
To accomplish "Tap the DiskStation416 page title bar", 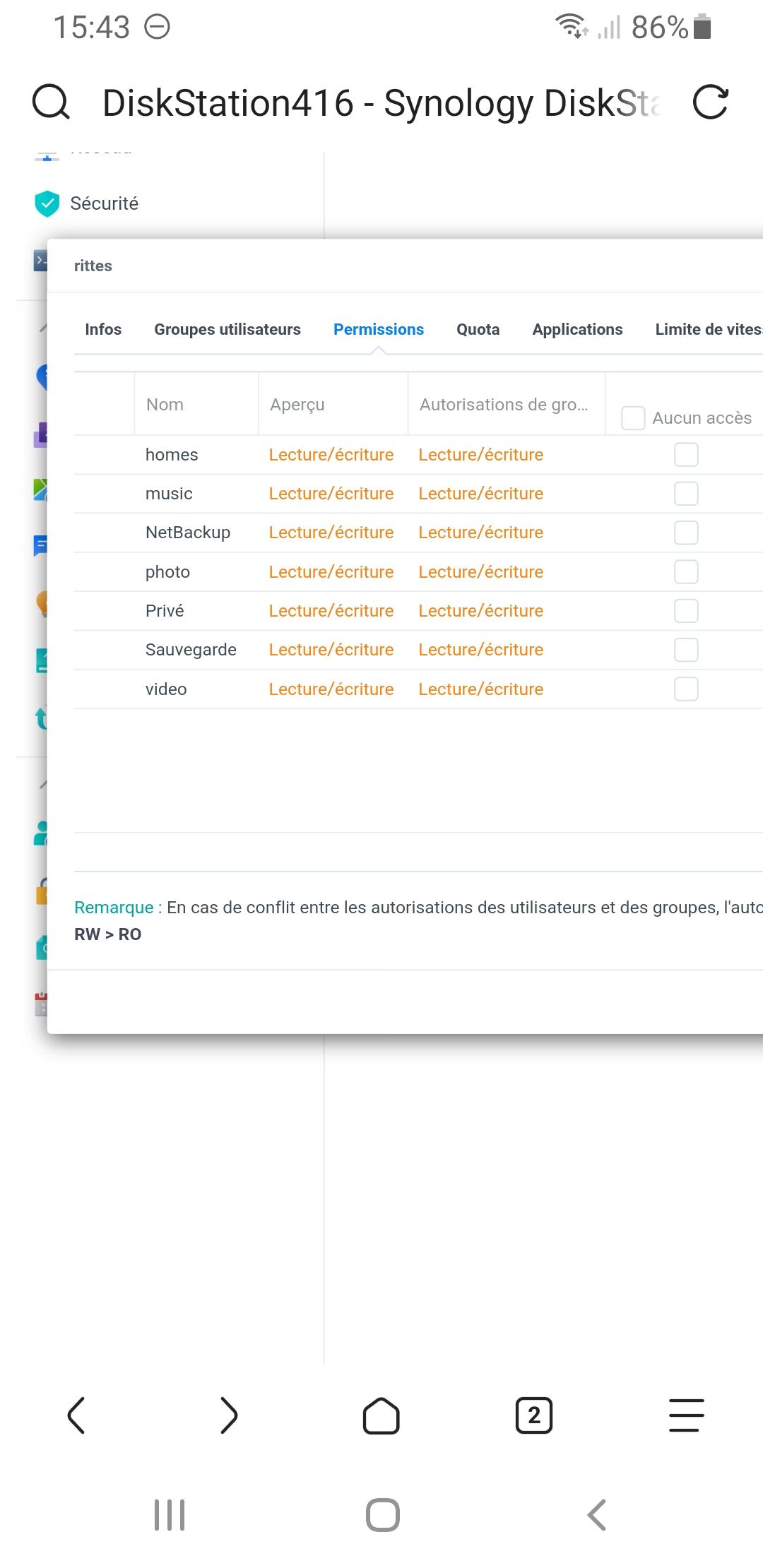I will click(x=381, y=103).
